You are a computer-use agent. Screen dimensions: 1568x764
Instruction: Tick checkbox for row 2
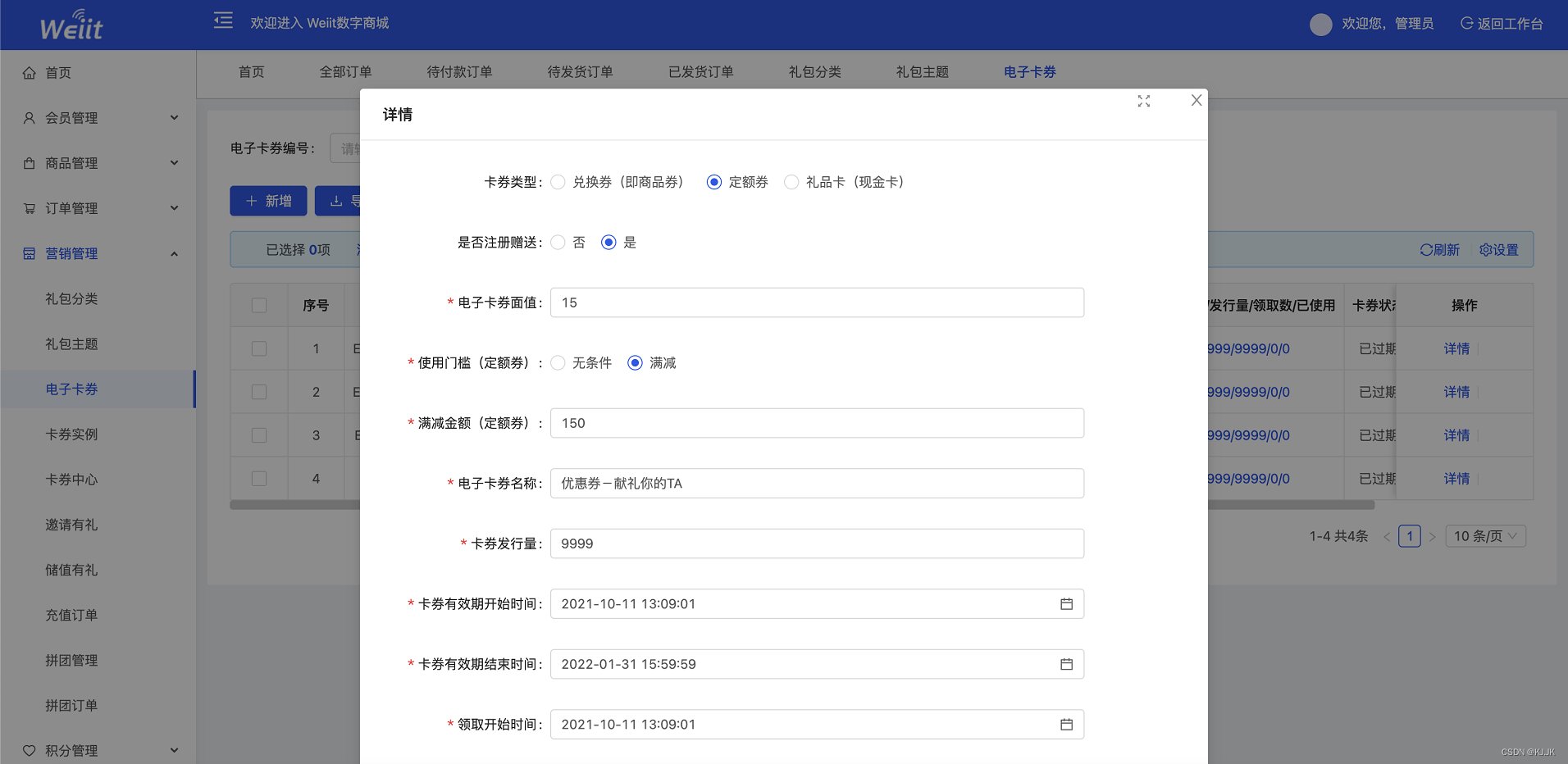coord(259,392)
